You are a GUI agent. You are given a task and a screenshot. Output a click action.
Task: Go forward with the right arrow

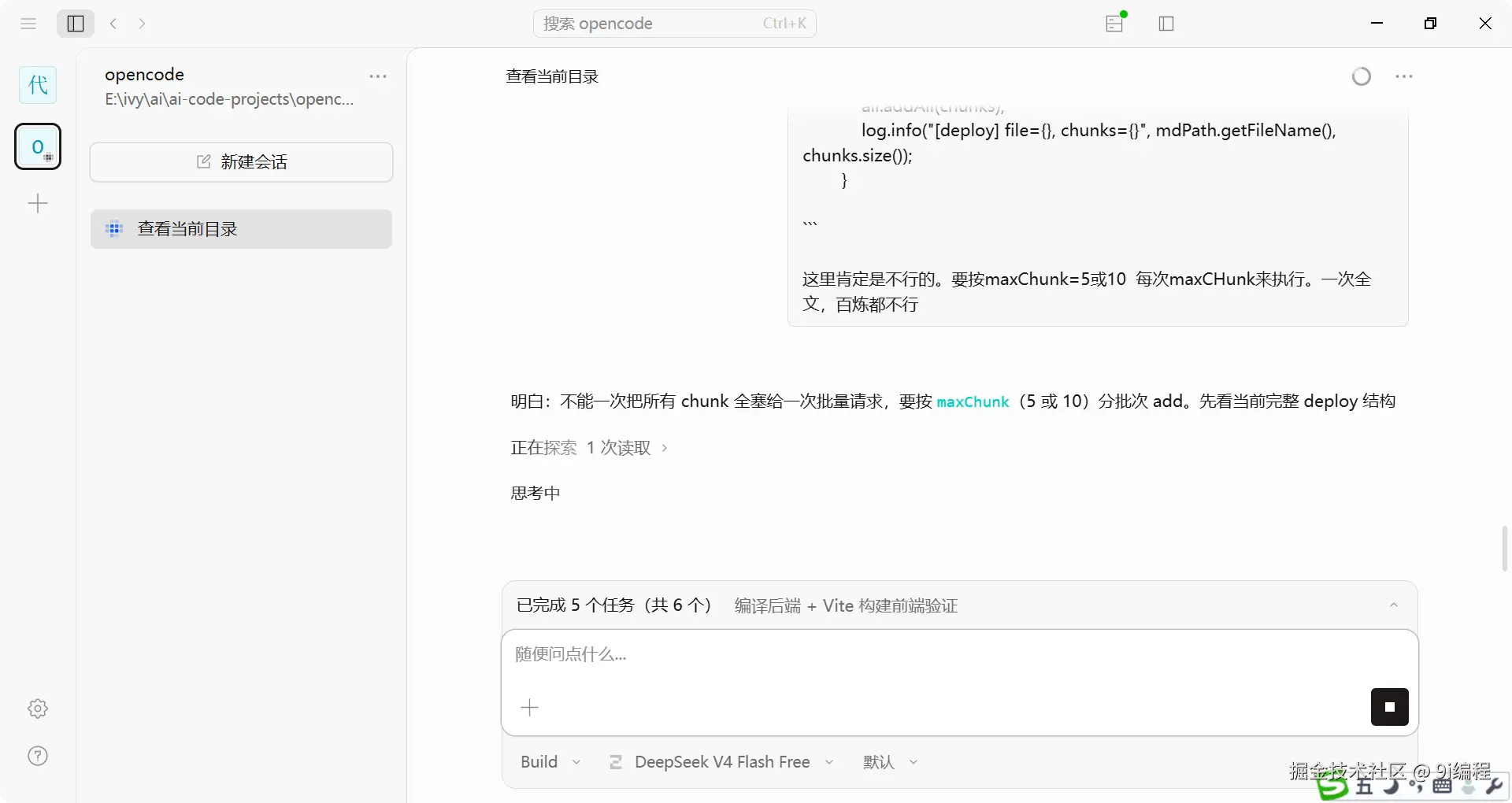(142, 24)
